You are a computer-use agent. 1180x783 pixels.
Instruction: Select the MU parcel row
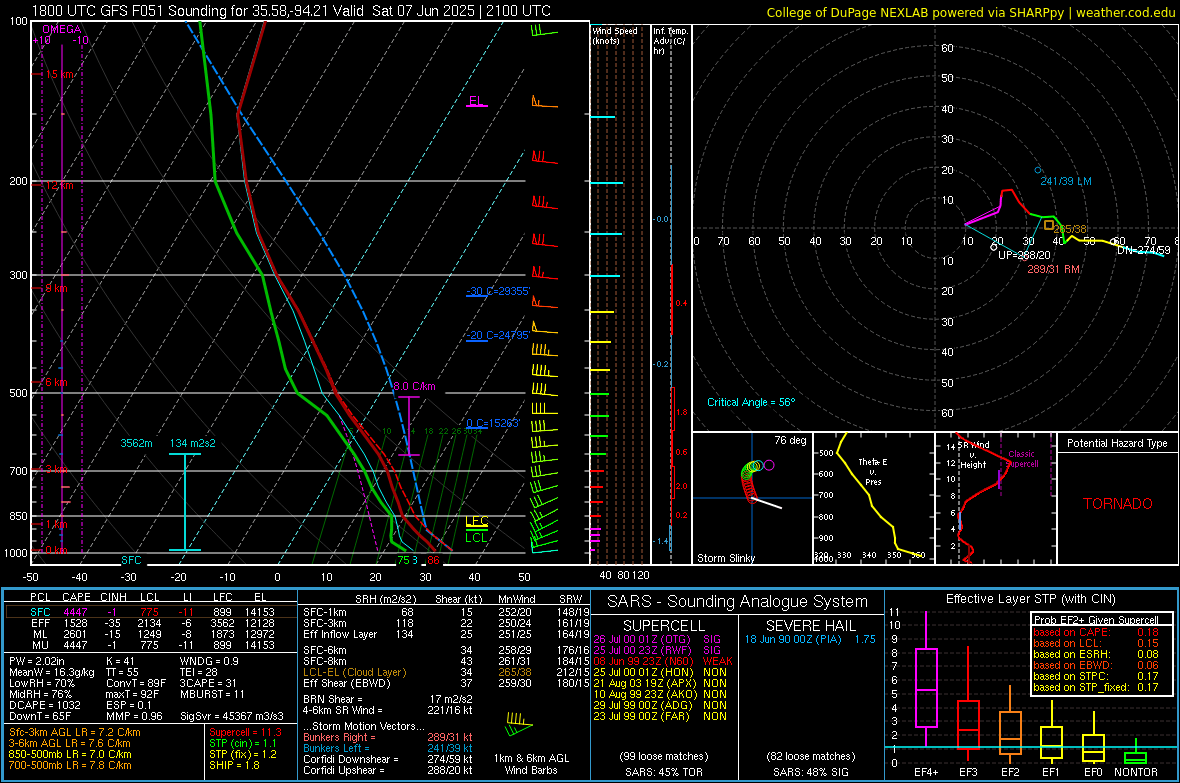click(151, 645)
